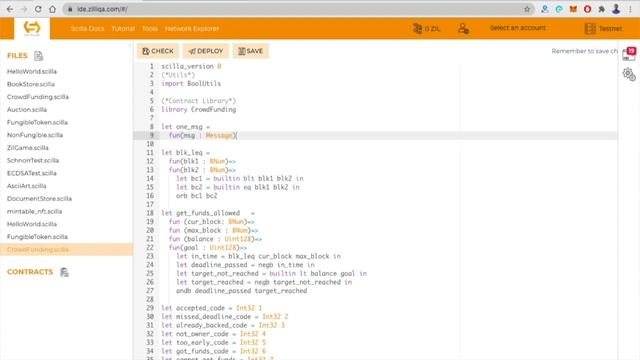Click the CONTRACTS heading

(x=30, y=272)
